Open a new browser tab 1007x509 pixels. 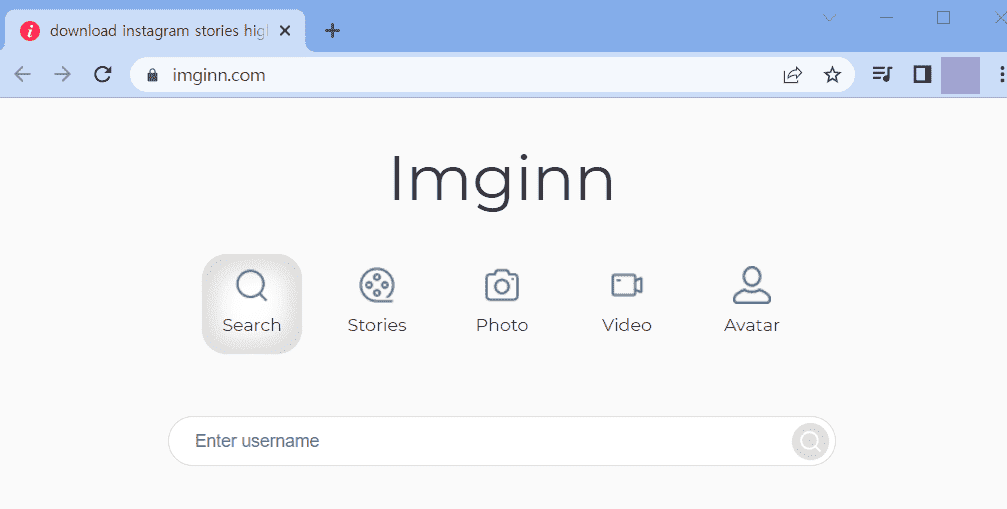coord(332,30)
